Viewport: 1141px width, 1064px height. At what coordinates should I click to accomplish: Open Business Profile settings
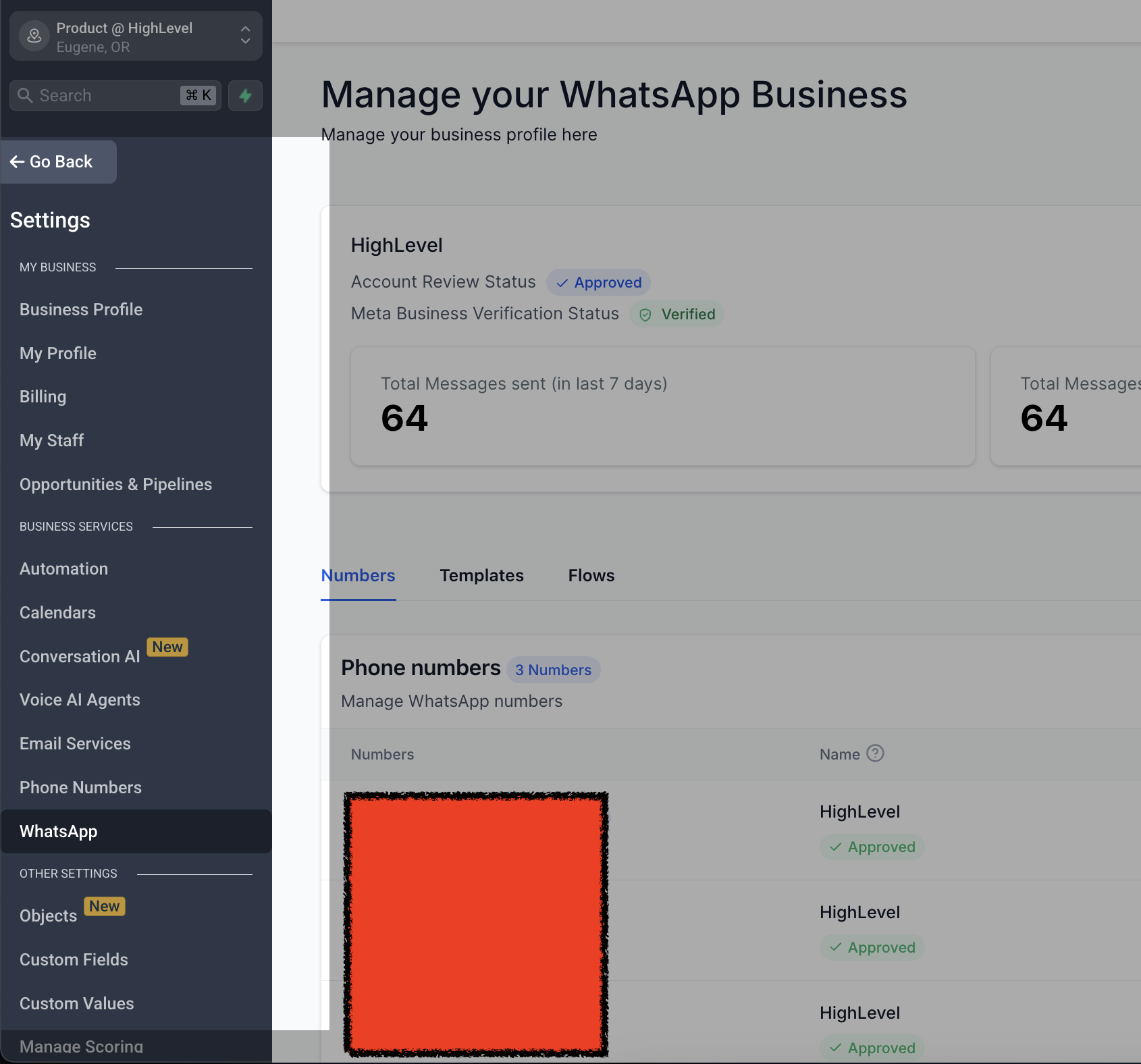[81, 310]
